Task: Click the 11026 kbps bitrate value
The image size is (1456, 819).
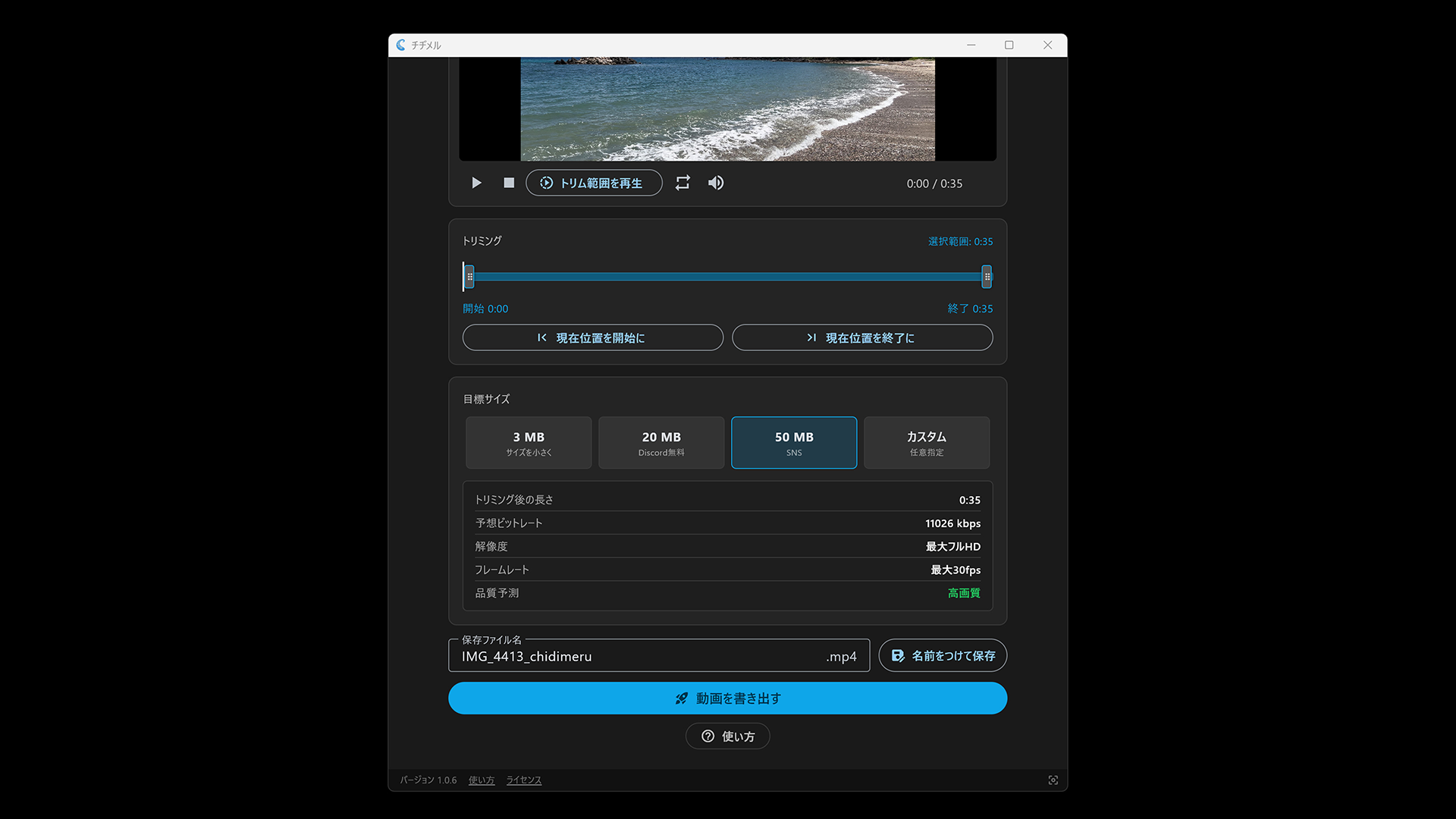Action: (952, 523)
